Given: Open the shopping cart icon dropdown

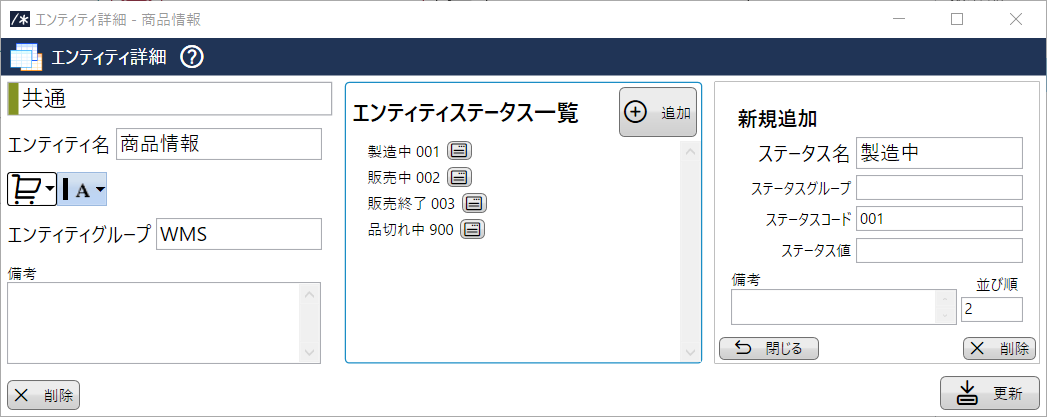Looking at the screenshot, I should click(32, 188).
